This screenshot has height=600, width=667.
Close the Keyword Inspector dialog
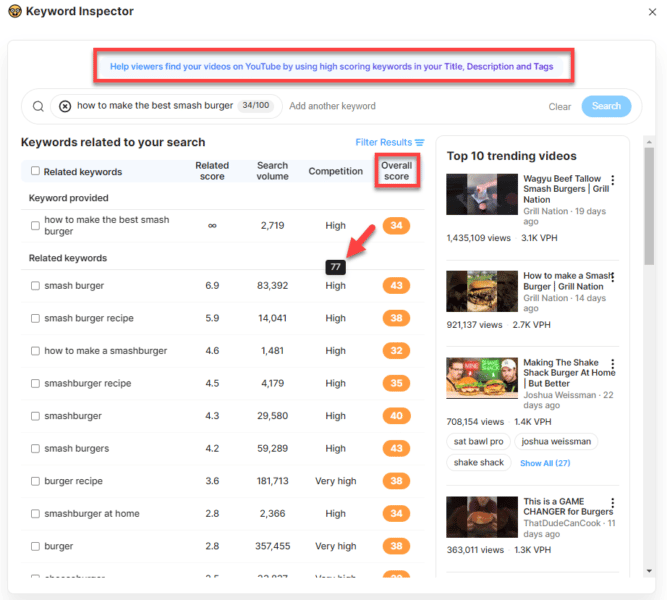pyautogui.click(x=652, y=12)
